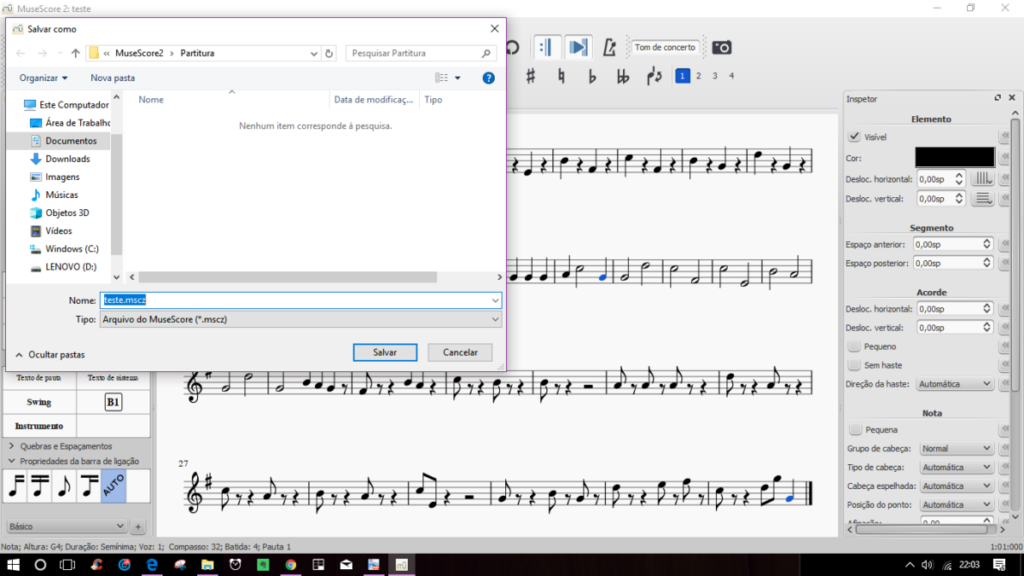Open the Organizar menu

point(43,77)
